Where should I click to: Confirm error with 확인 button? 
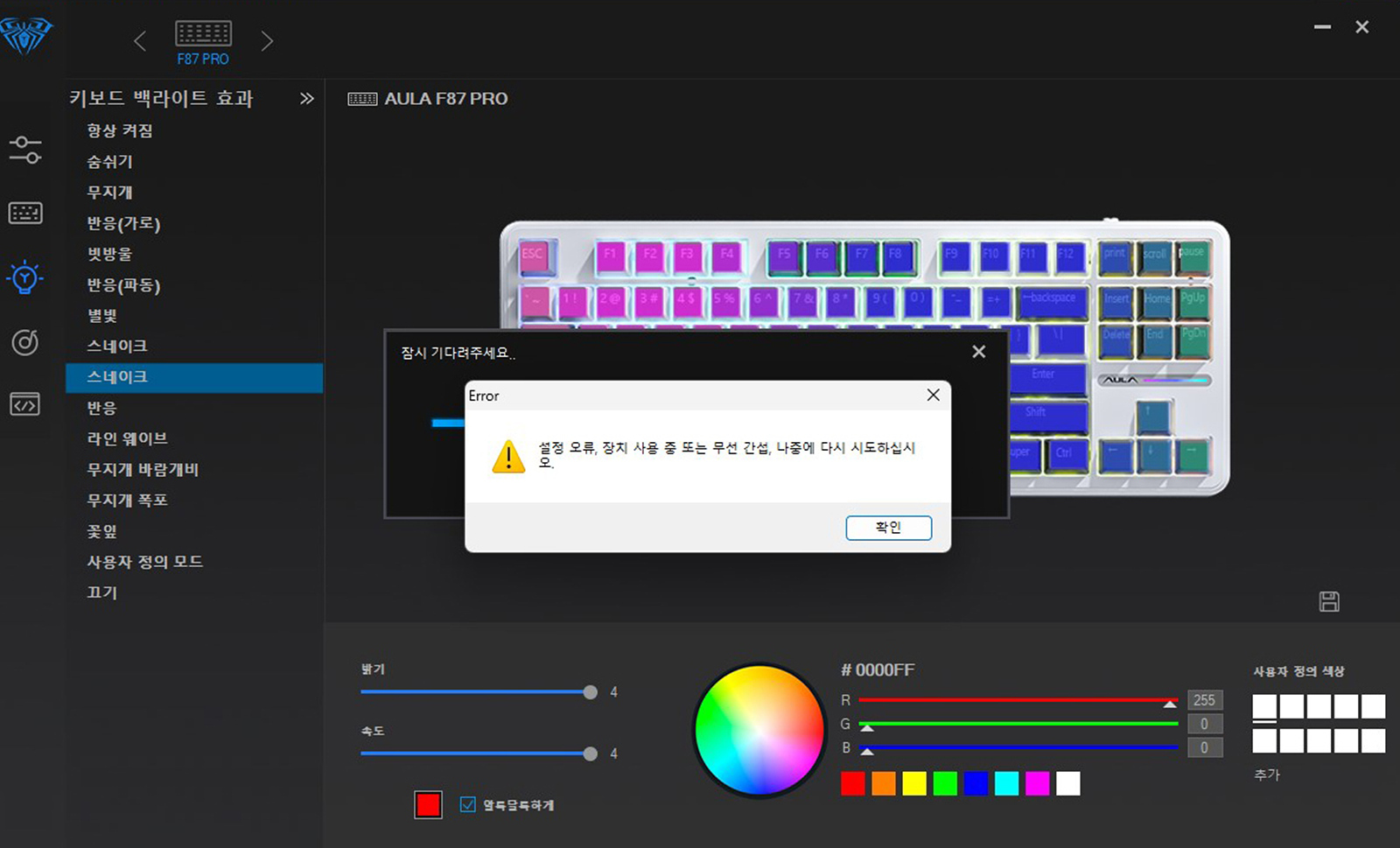point(888,528)
